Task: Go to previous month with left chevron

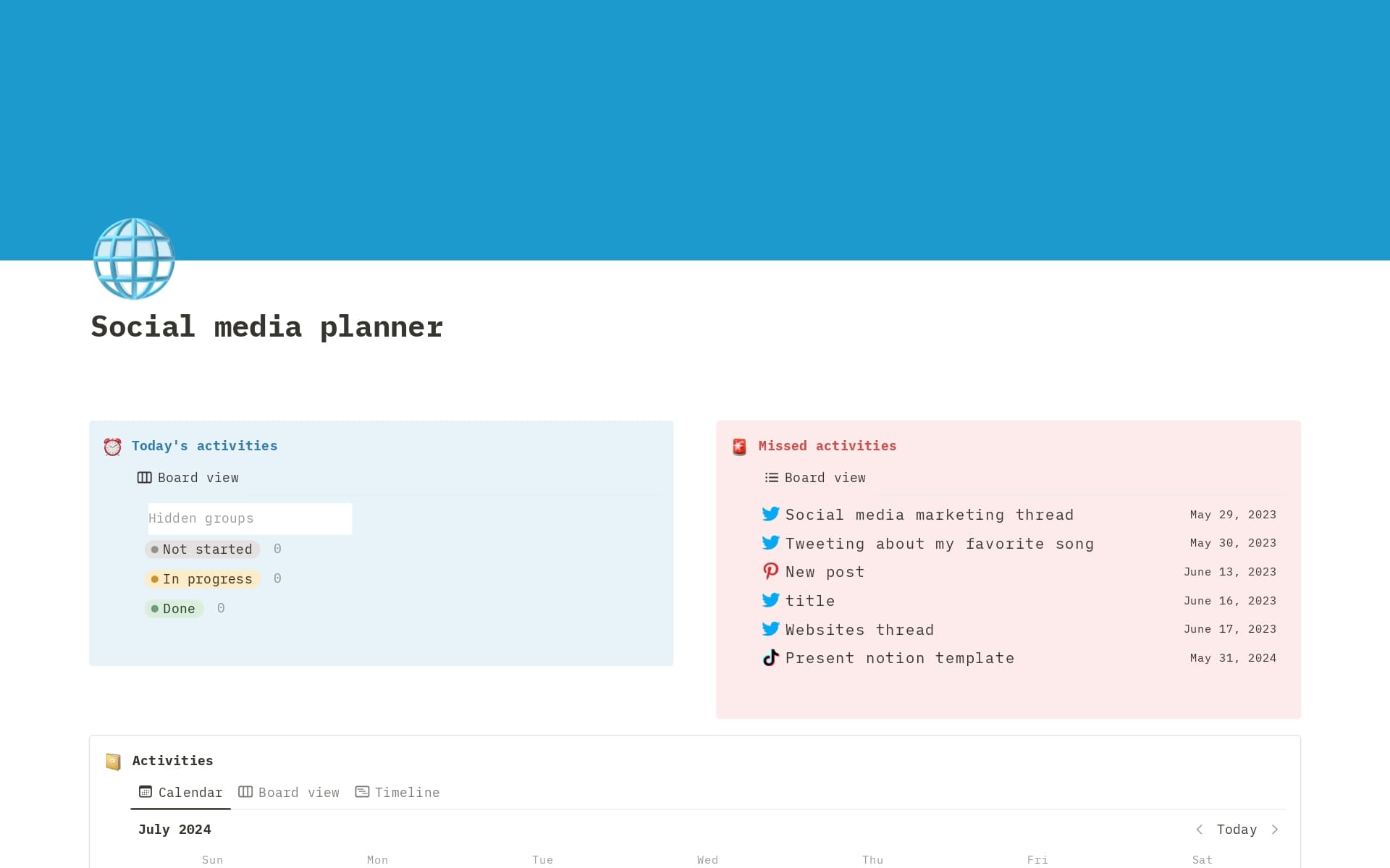Action: (1200, 830)
